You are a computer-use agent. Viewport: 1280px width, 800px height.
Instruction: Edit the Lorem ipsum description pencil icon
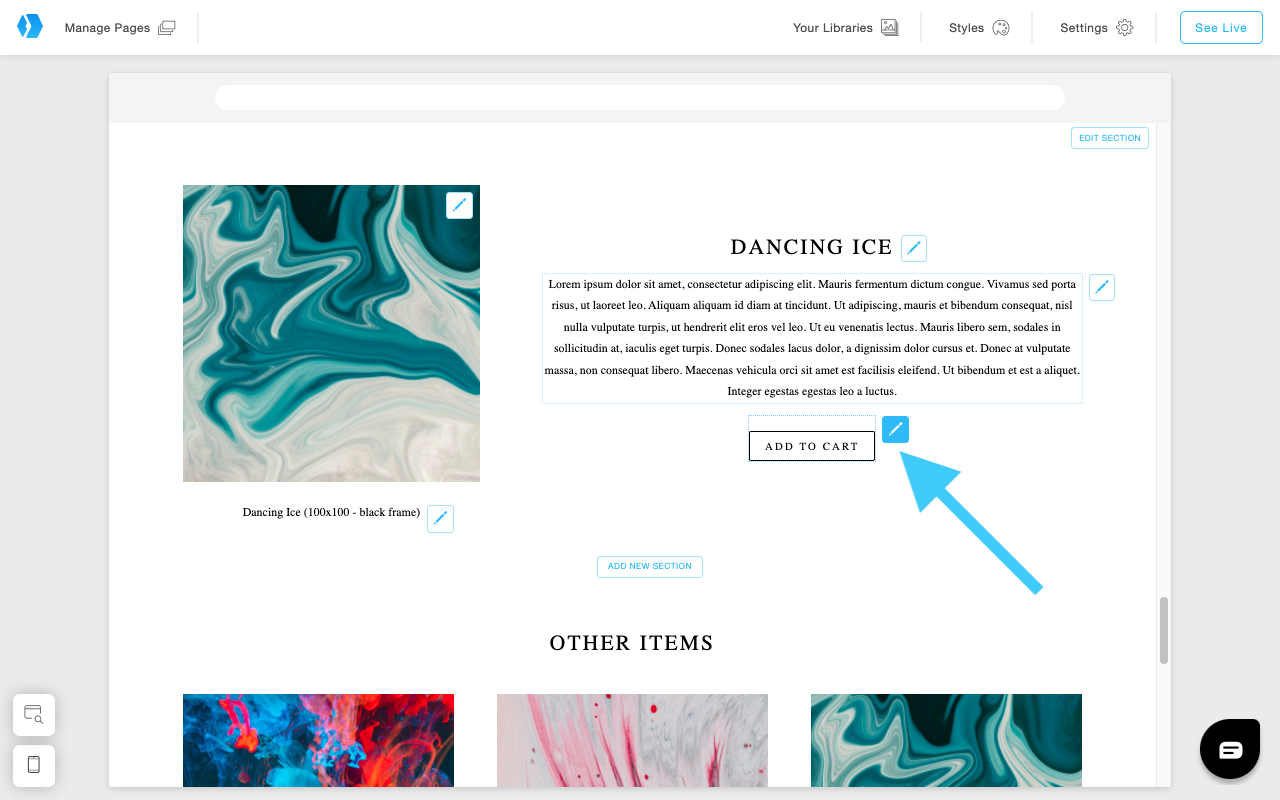(1101, 288)
